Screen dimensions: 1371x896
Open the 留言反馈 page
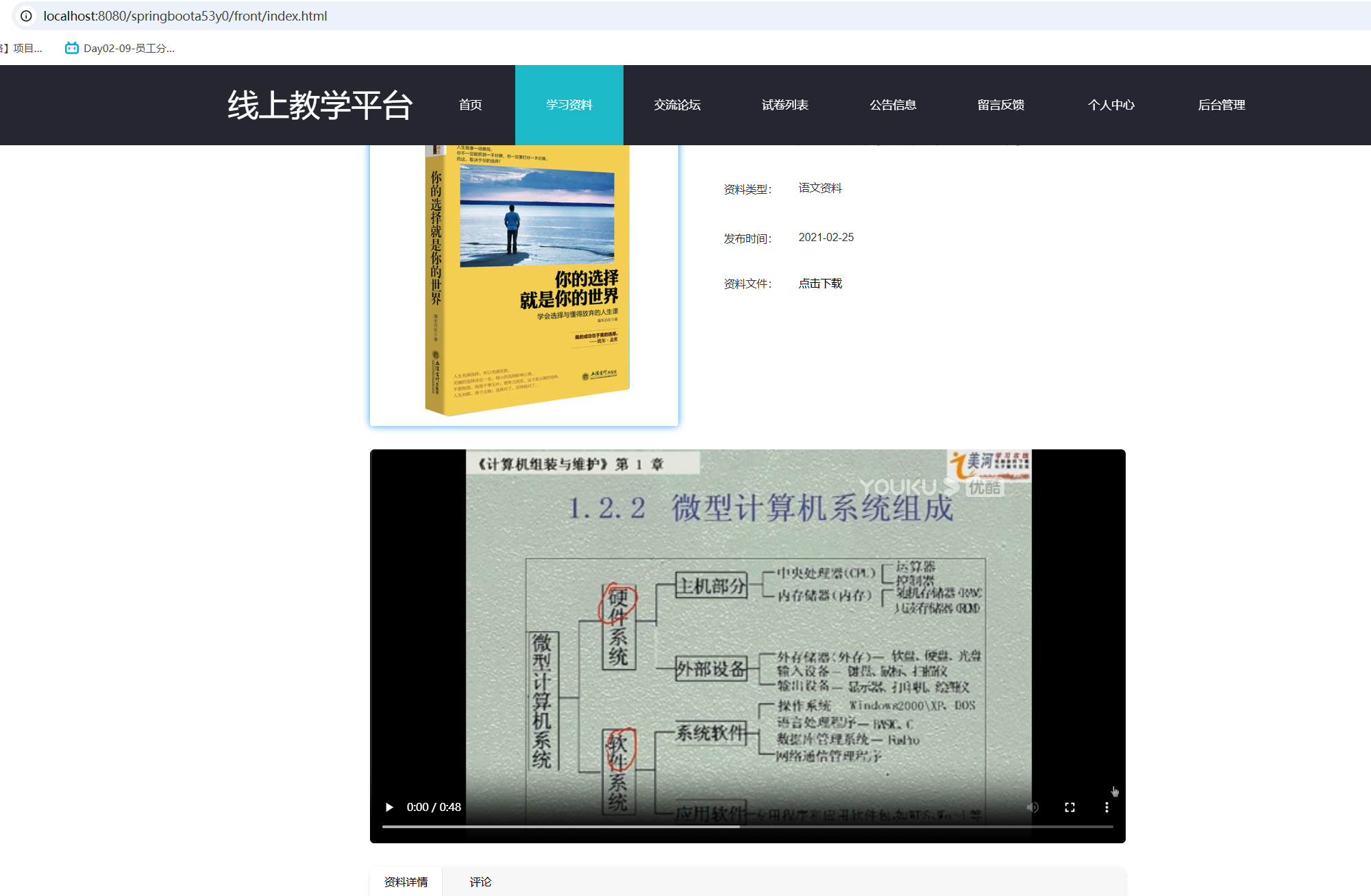coord(1001,105)
